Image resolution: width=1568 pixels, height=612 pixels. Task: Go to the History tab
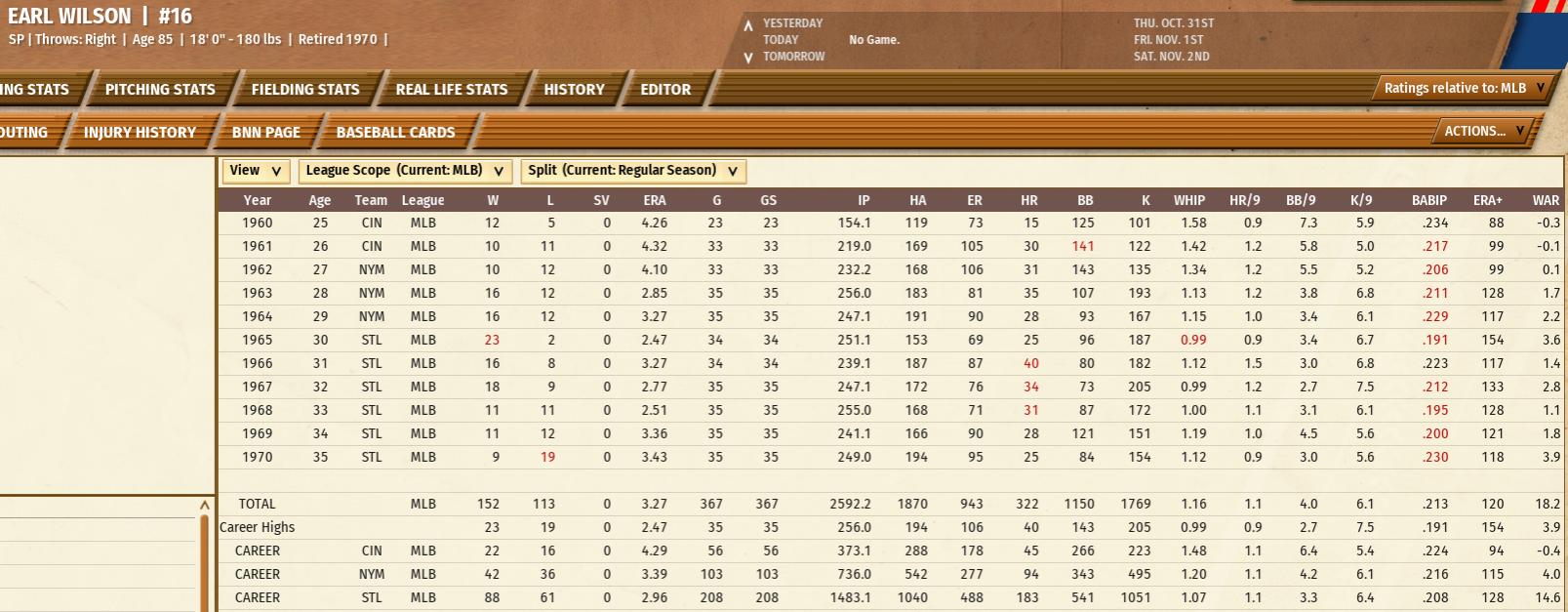(574, 90)
